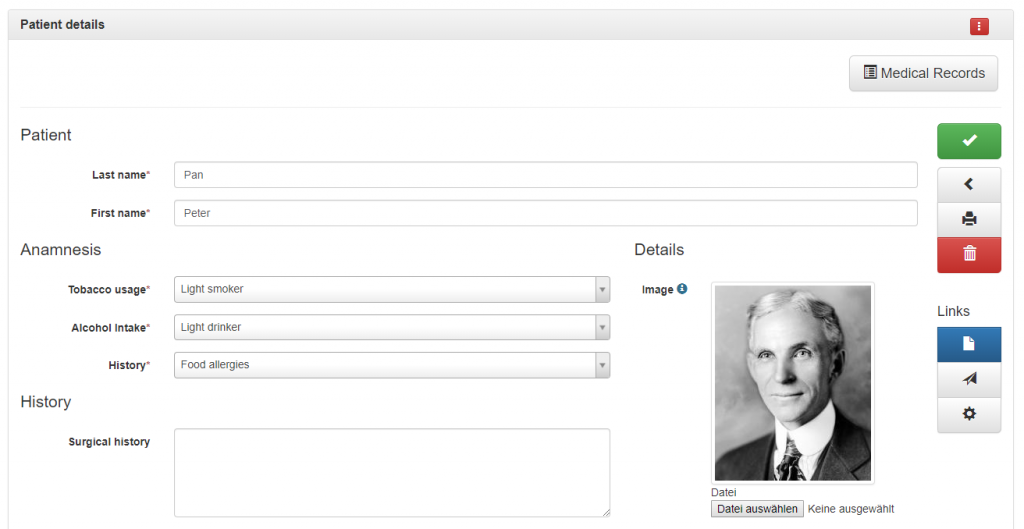Click the Image info icon

click(x=682, y=289)
